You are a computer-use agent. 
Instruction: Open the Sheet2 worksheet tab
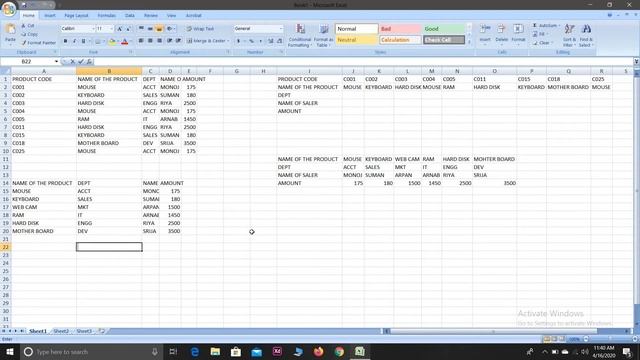tap(61, 331)
